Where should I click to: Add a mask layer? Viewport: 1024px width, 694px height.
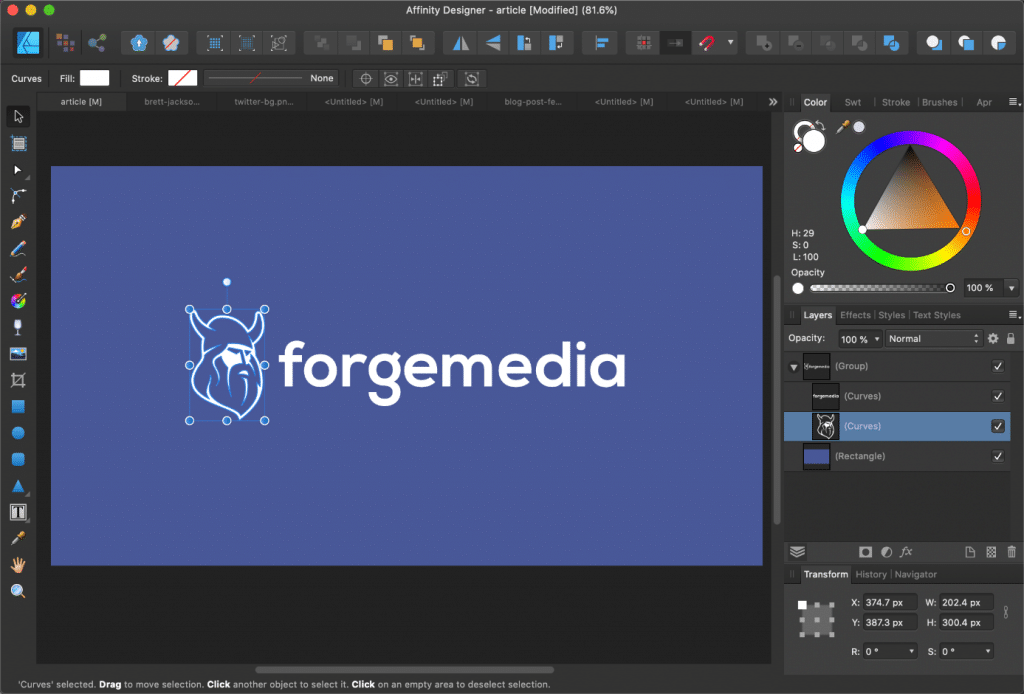pyautogui.click(x=865, y=552)
